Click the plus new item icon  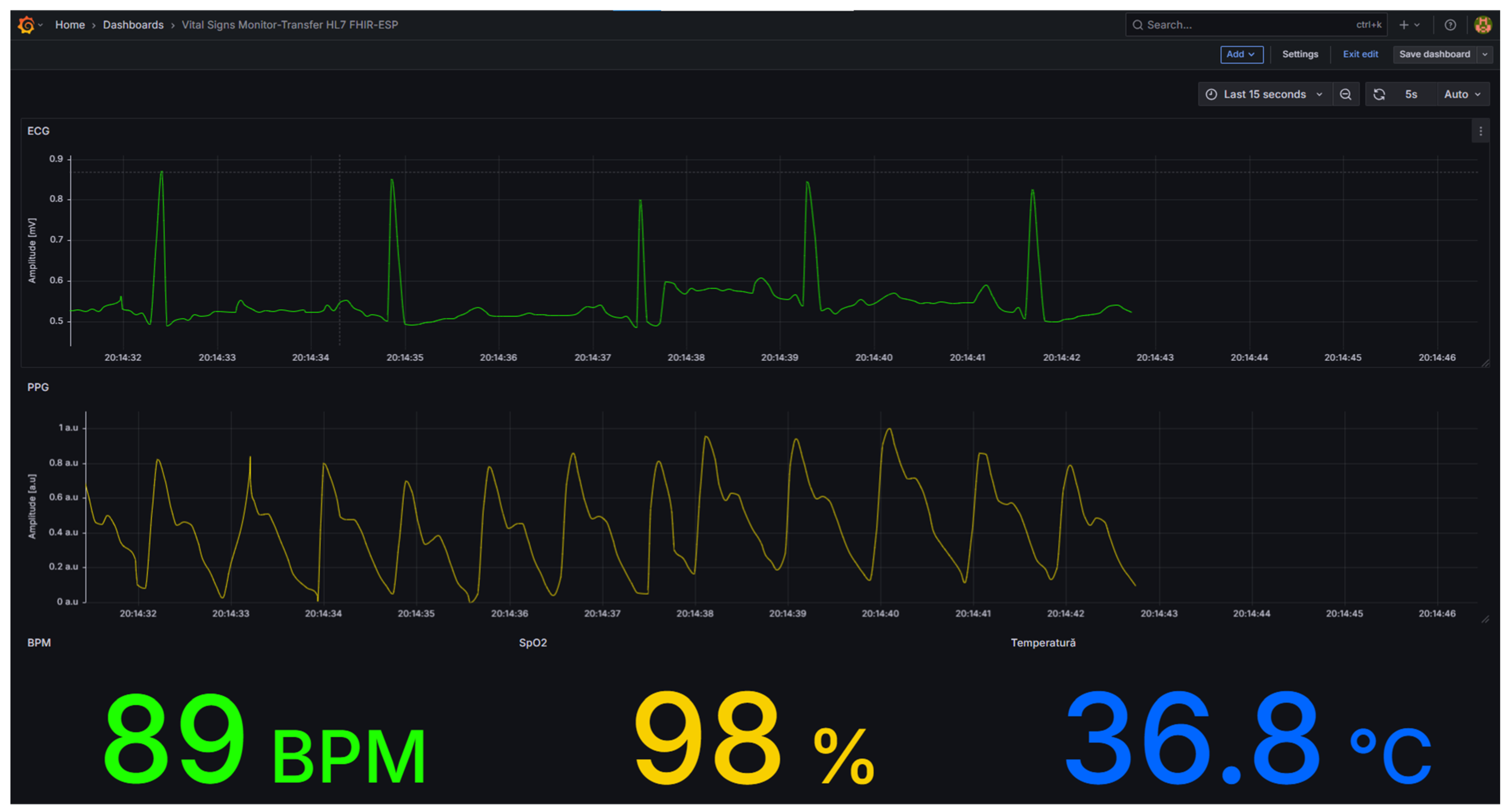coord(1404,24)
